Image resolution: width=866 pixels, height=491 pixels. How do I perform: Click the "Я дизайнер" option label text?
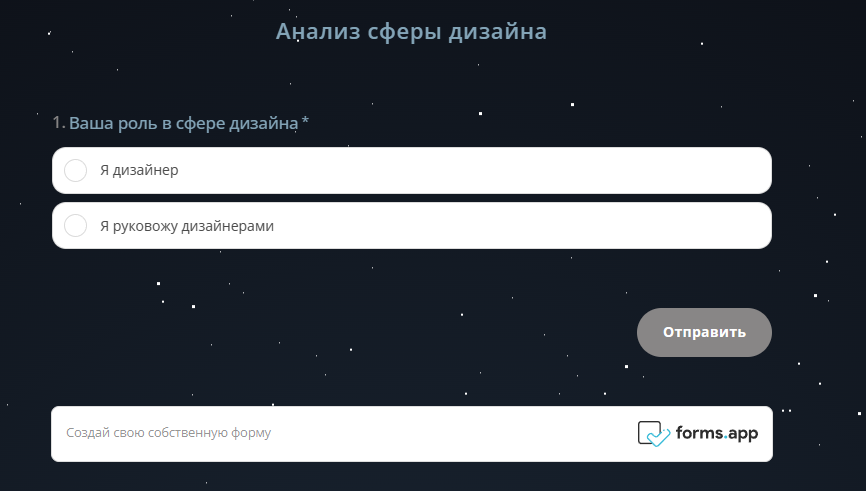pyautogui.click(x=139, y=171)
